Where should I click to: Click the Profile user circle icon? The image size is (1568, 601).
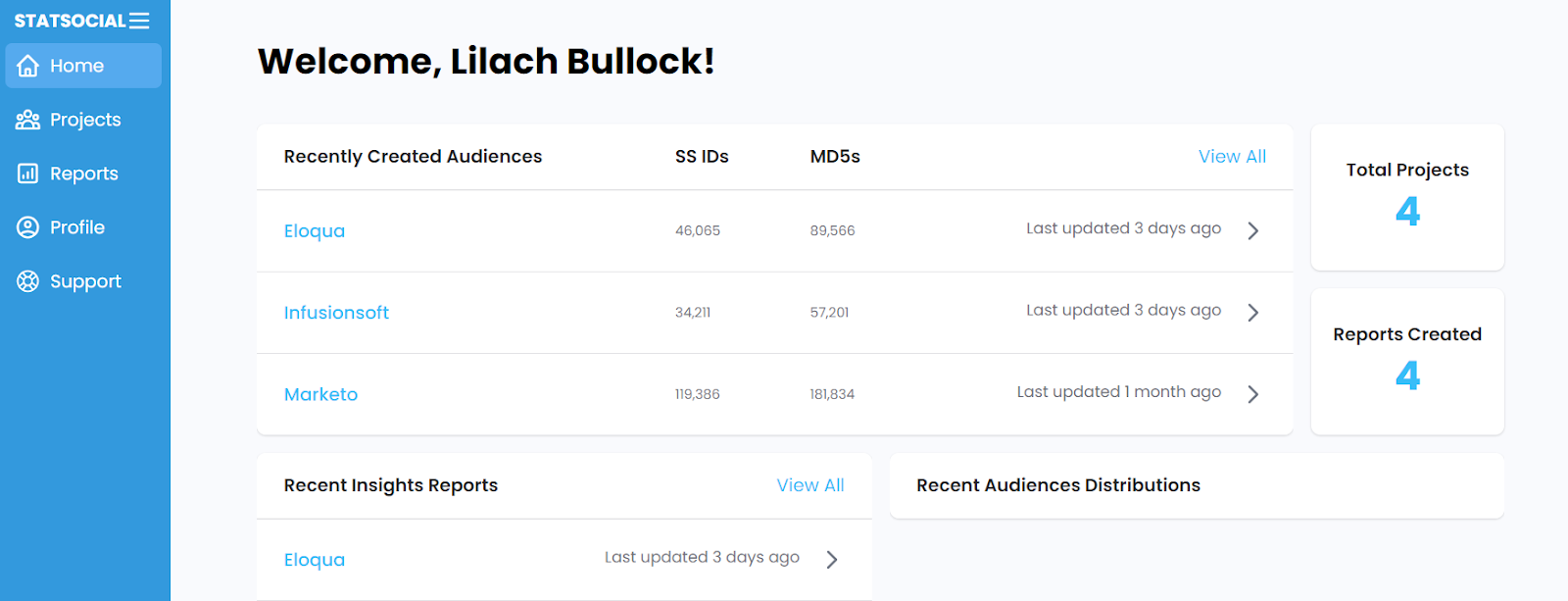pyautogui.click(x=28, y=227)
